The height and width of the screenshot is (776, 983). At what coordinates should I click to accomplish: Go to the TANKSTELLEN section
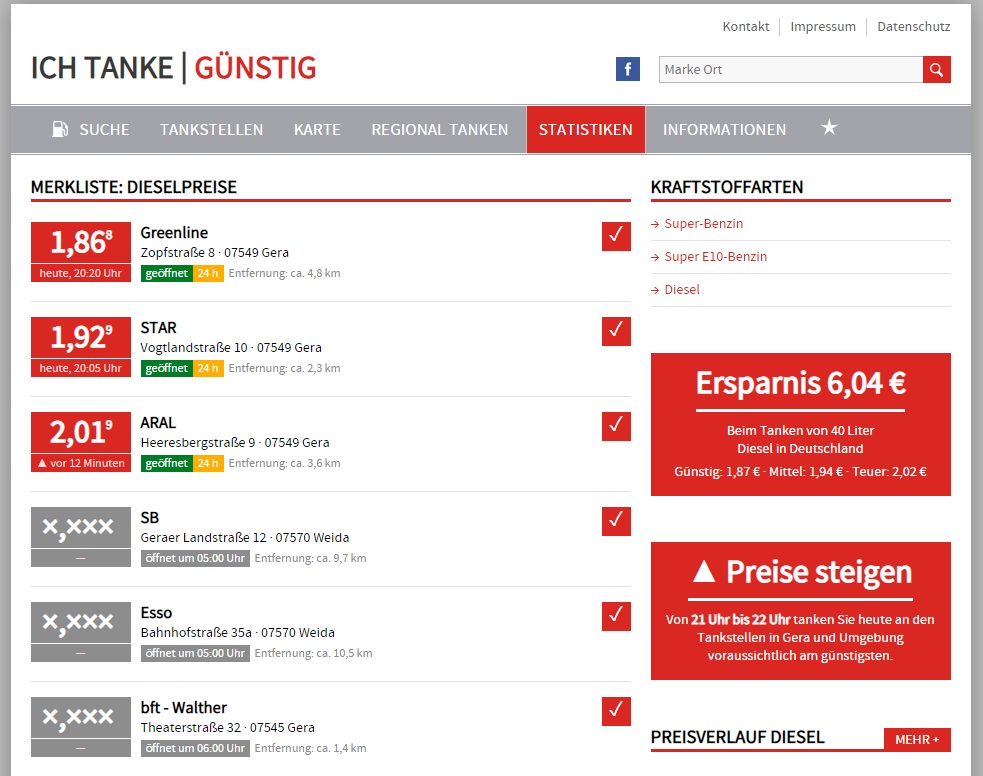tap(211, 130)
